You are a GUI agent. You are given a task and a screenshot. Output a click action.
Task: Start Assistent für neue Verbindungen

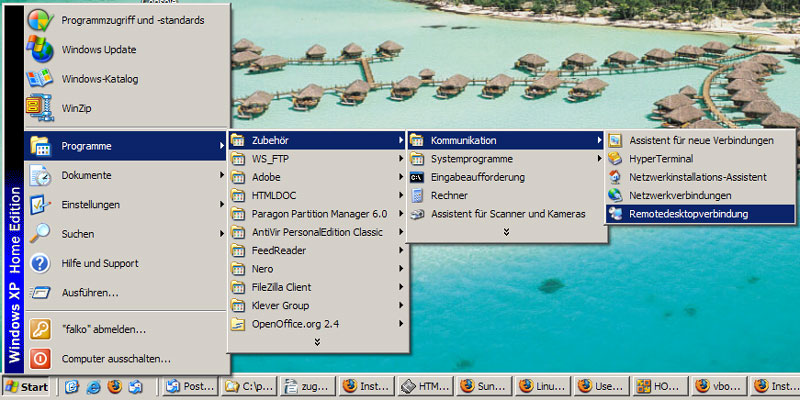[x=700, y=140]
